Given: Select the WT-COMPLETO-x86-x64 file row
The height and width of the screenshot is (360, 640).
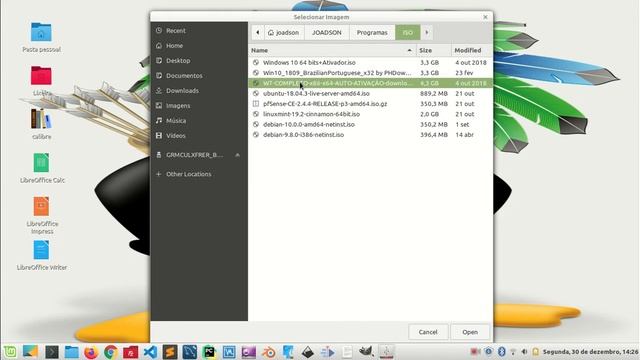Looking at the screenshot, I should pyautogui.click(x=370, y=83).
